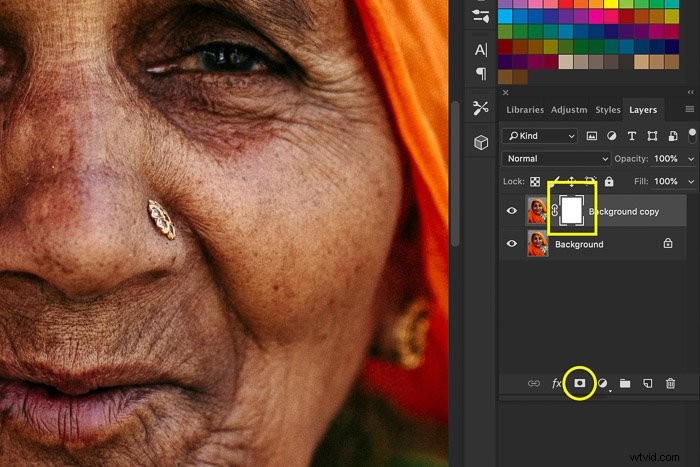Filter layers by shape layers
The height and width of the screenshot is (467, 700).
coord(652,136)
